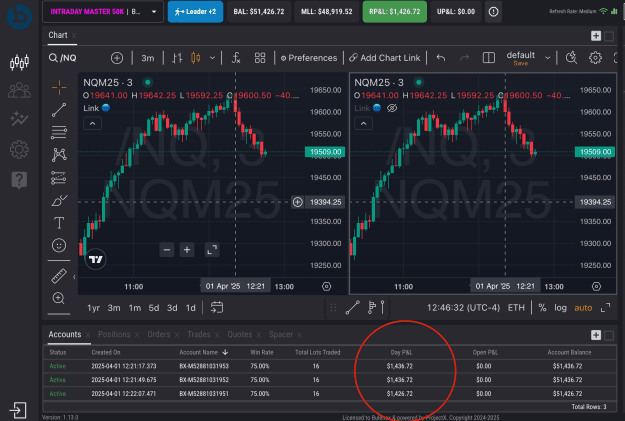Select the forecasting position tool
This screenshot has height=421, width=625.
59,178
